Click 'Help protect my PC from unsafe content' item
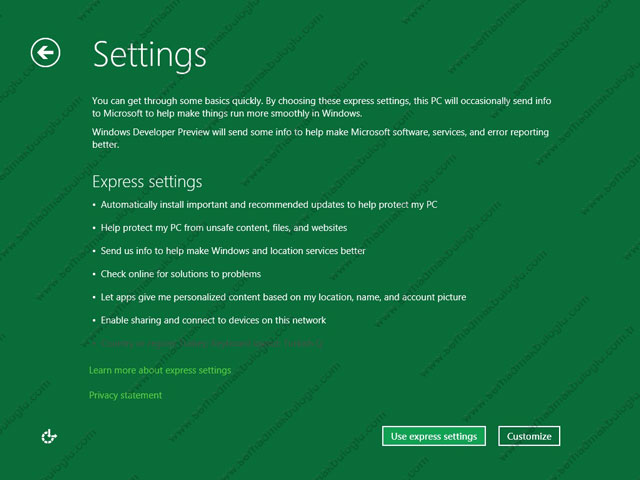This screenshot has height=480, width=640. point(224,228)
